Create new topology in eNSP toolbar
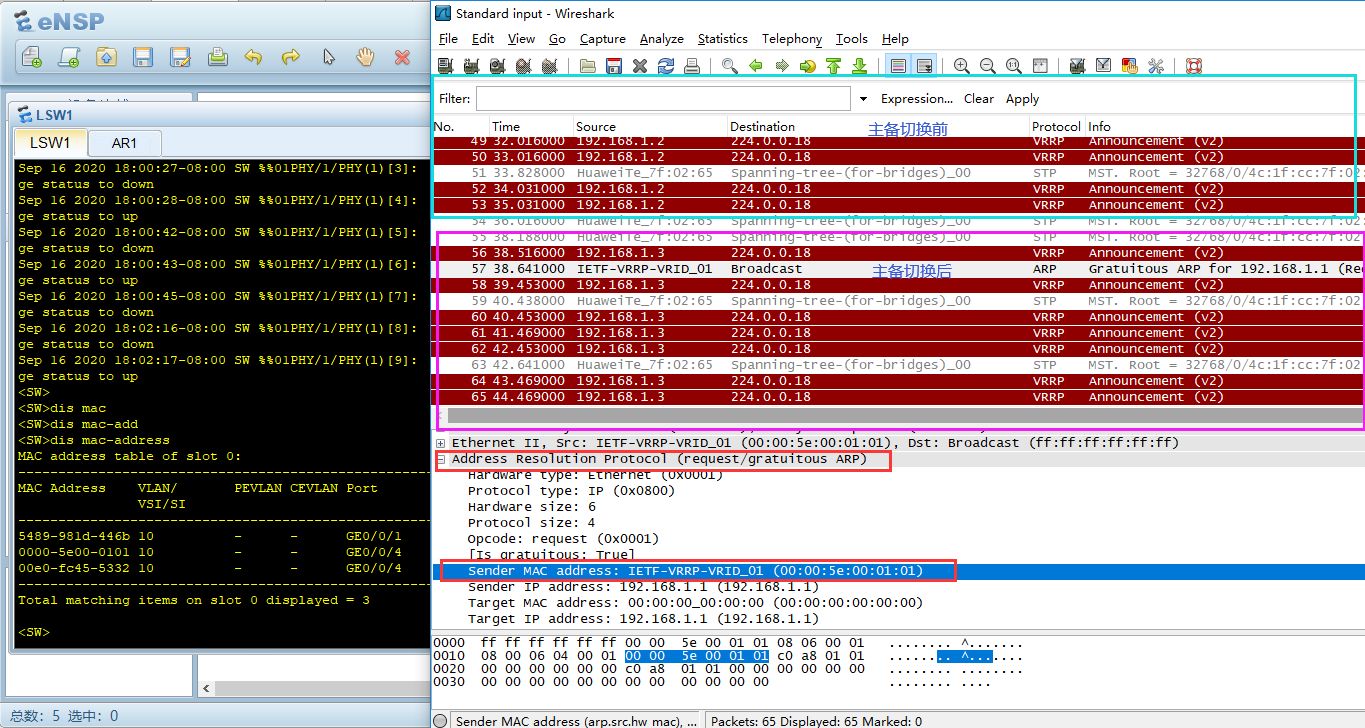 (32, 58)
